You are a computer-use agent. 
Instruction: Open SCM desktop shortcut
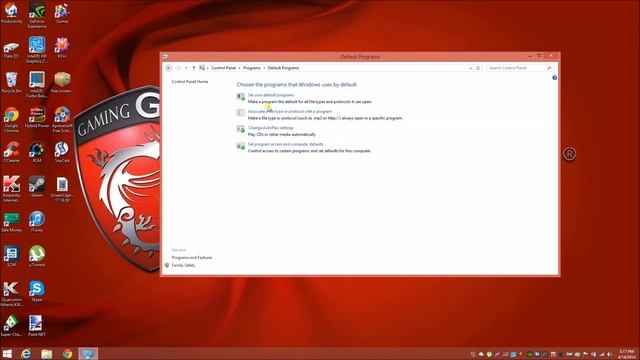coord(11,257)
